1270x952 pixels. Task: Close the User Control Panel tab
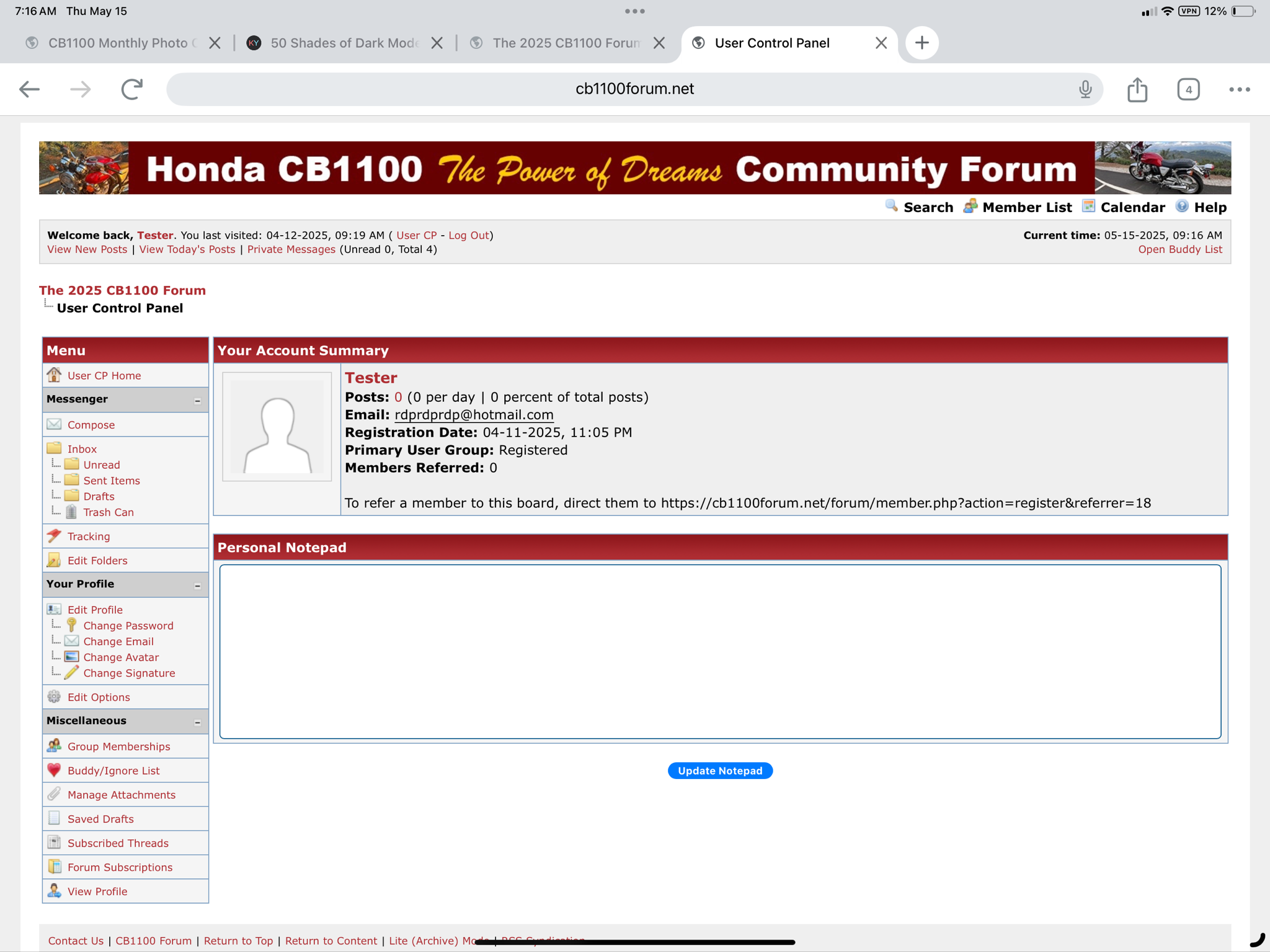click(881, 43)
